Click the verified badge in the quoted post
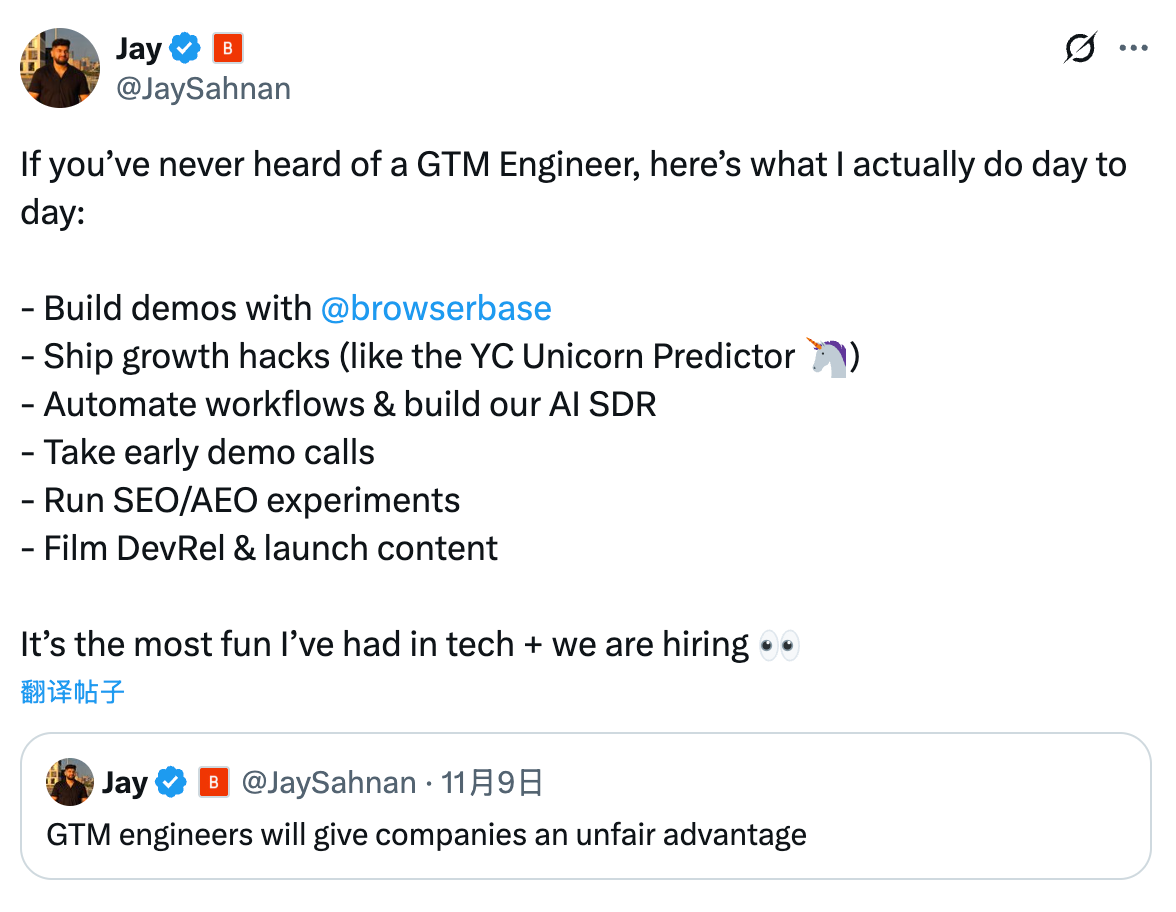 (173, 782)
